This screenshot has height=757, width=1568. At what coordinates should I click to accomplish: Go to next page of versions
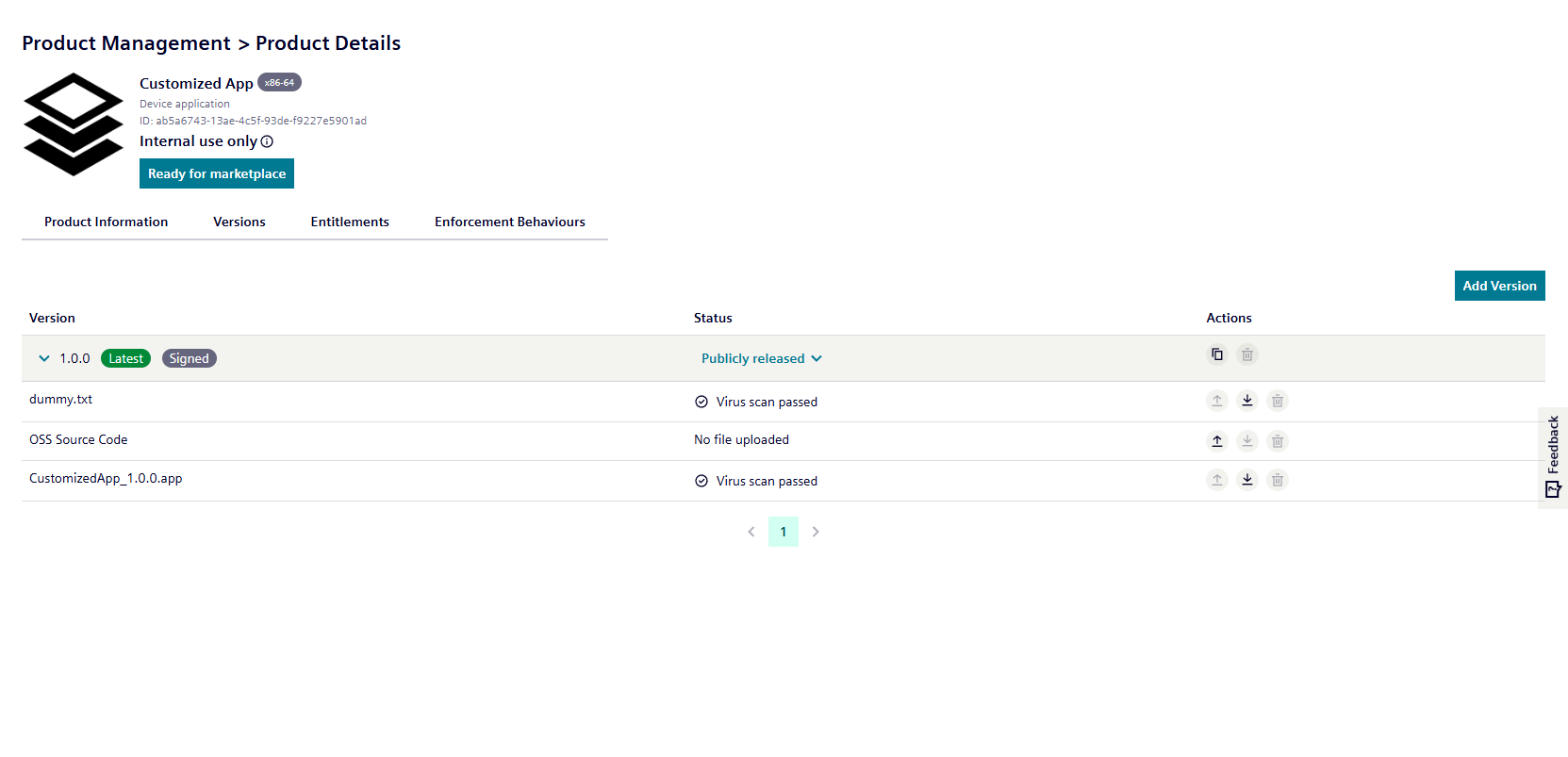click(816, 532)
